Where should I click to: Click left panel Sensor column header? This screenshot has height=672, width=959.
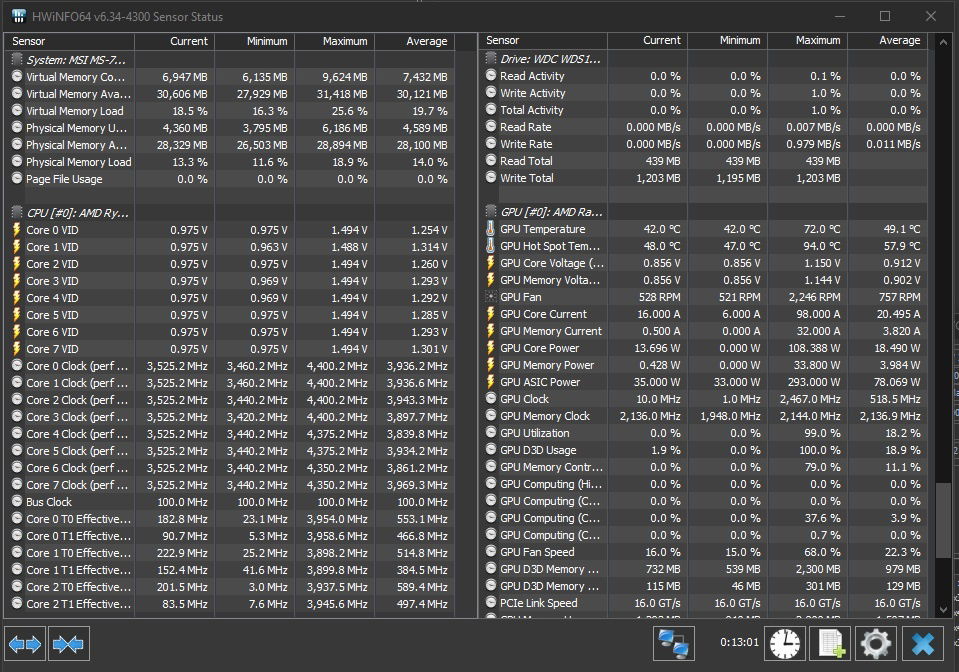(x=70, y=41)
